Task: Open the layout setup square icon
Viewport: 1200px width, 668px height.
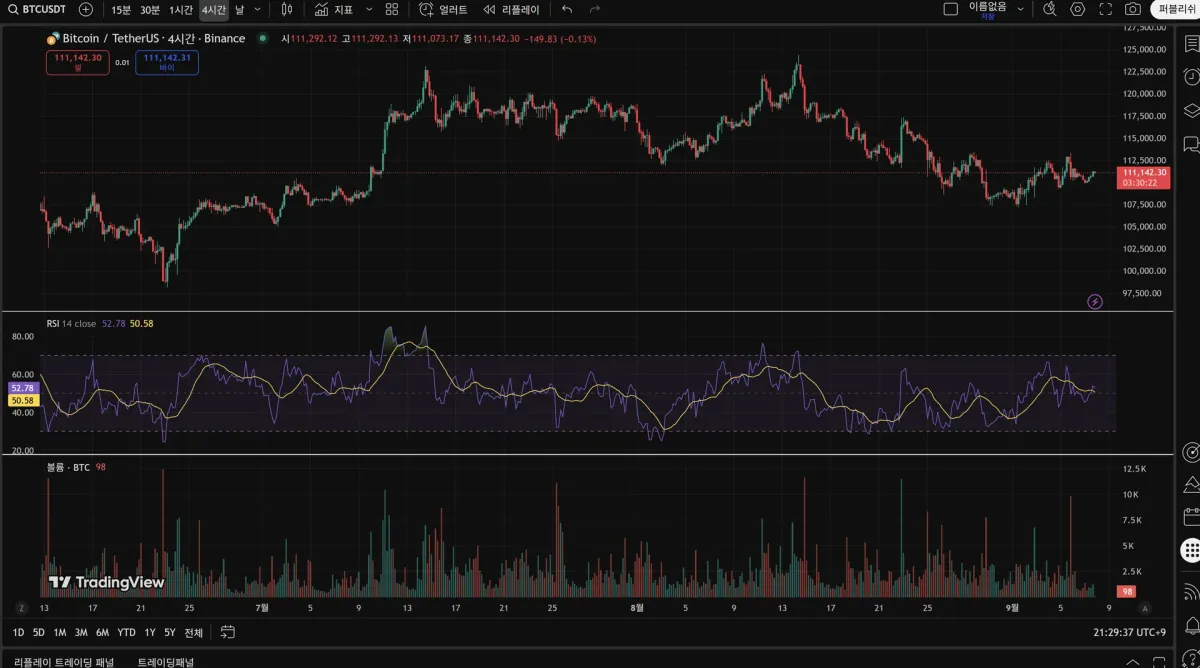Action: pos(951,9)
